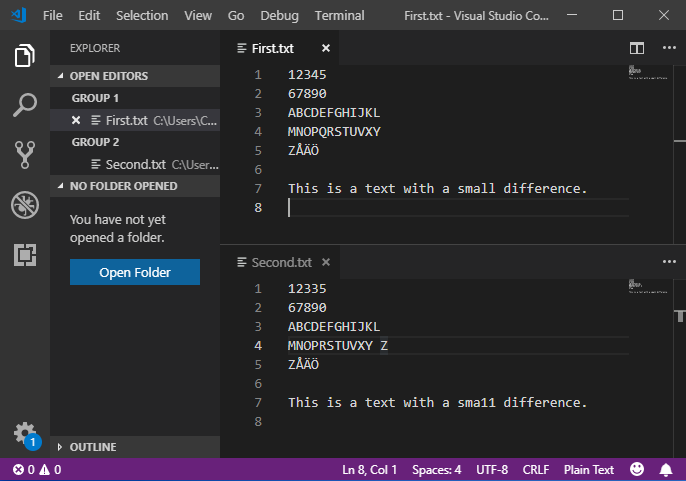Expand the Outline section
This screenshot has width=686, height=481.
pyautogui.click(x=92, y=447)
